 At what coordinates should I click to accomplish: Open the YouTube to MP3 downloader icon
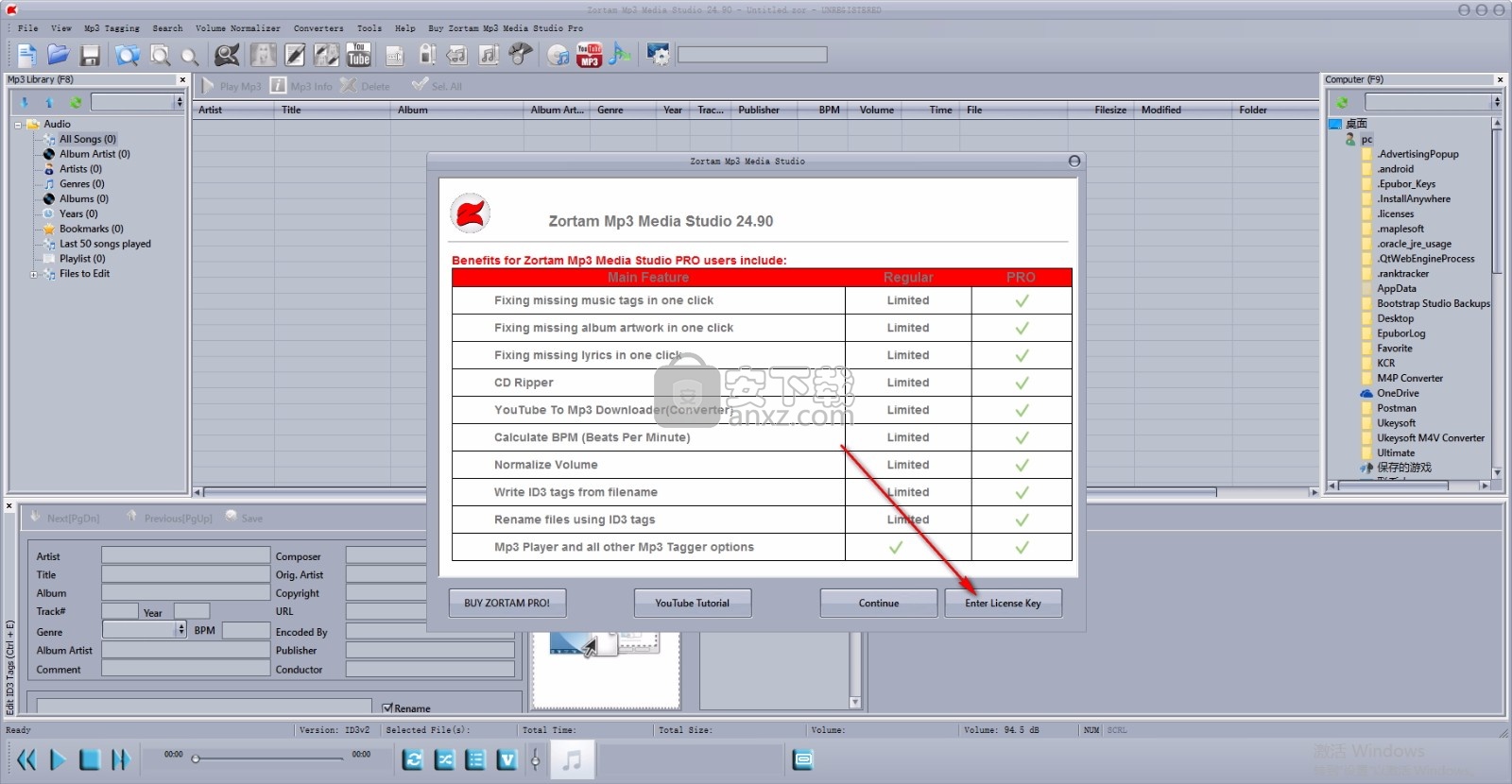click(590, 55)
